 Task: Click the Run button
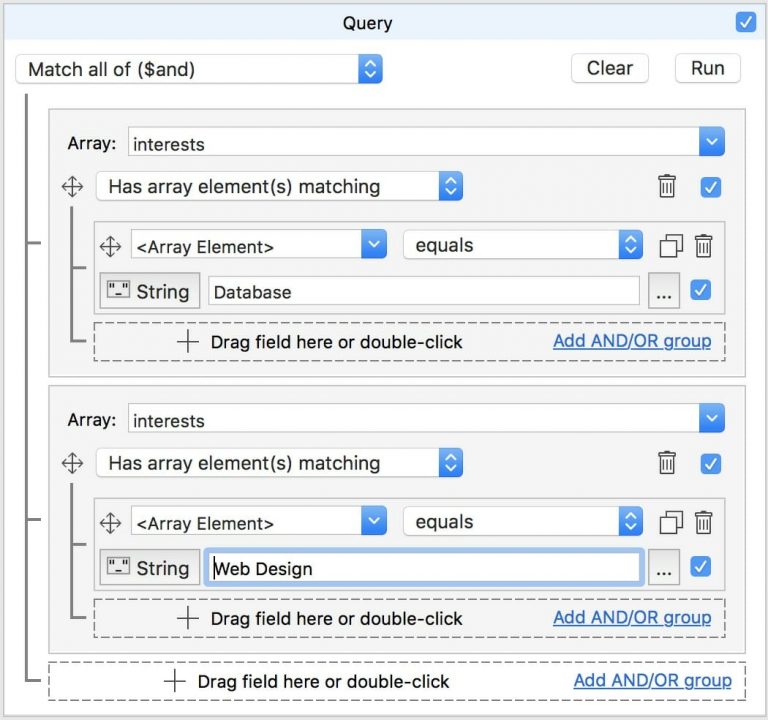[707, 68]
